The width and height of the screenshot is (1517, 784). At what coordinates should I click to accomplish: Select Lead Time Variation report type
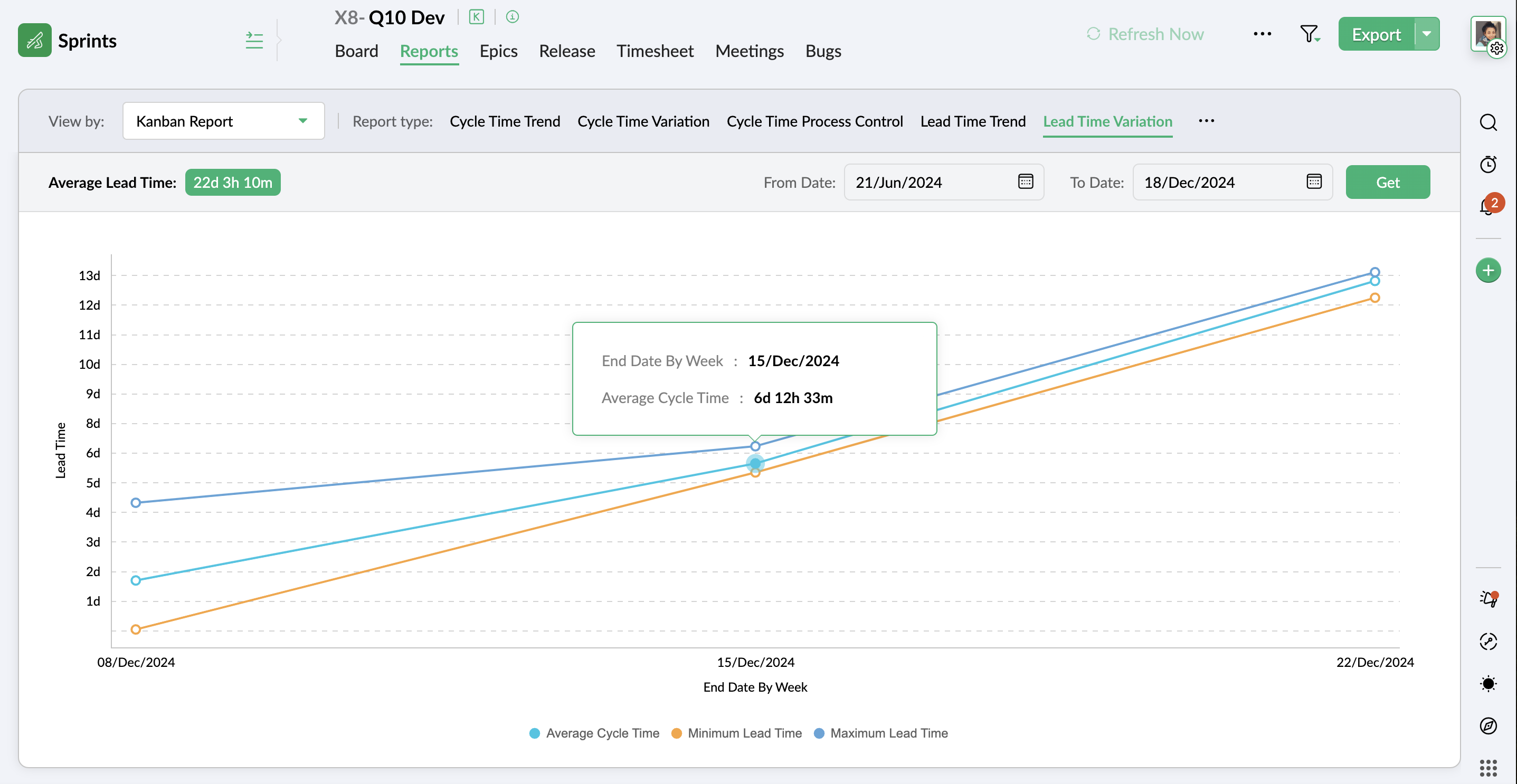tap(1108, 121)
